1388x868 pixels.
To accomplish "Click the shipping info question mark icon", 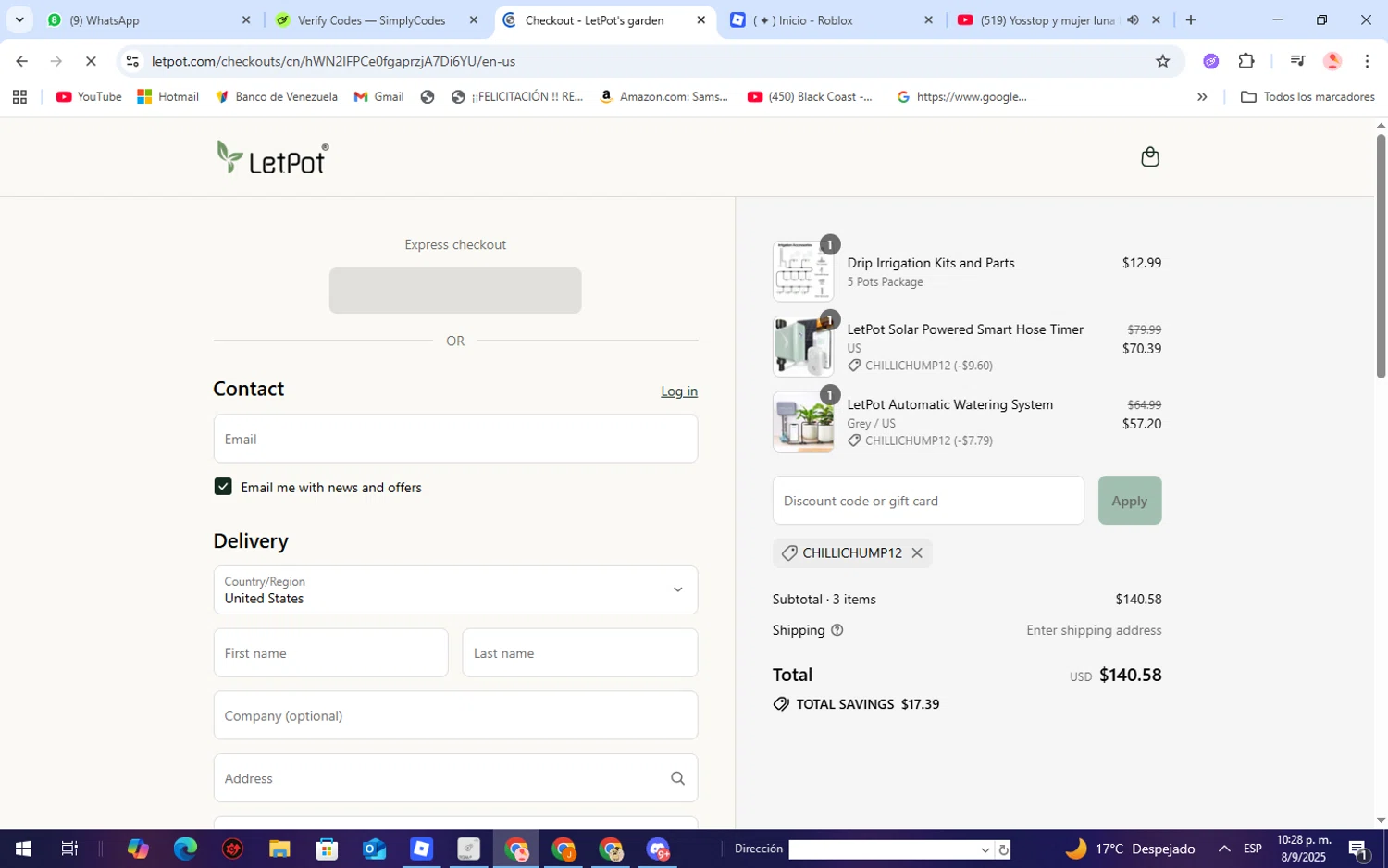I will [837, 630].
